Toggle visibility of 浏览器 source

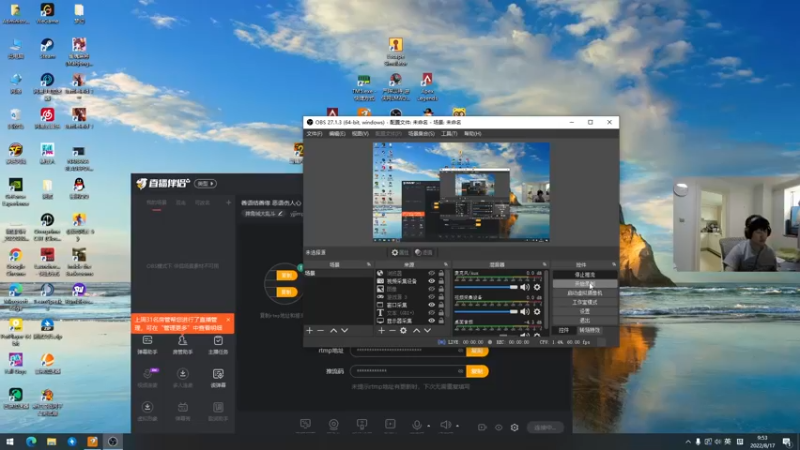(432, 273)
